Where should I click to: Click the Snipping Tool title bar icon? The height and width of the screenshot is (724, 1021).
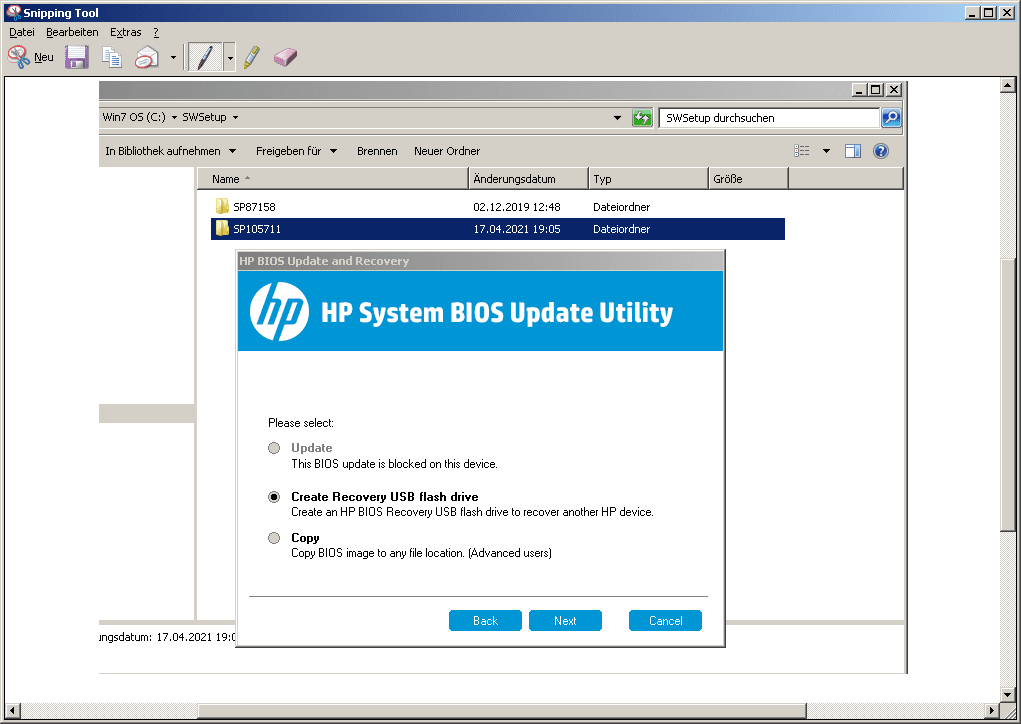tap(13, 12)
